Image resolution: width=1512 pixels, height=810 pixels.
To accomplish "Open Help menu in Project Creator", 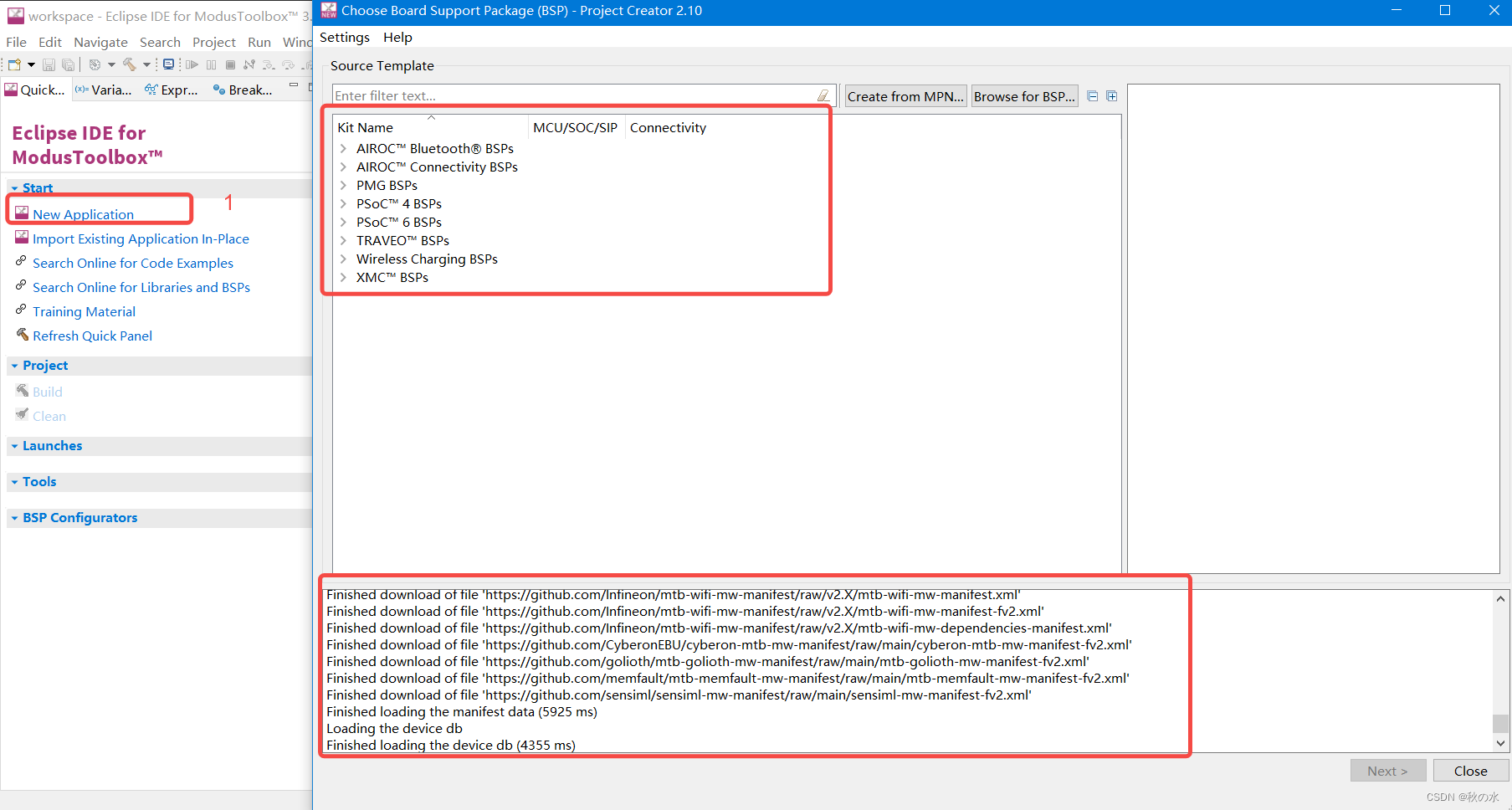I will click(x=397, y=37).
